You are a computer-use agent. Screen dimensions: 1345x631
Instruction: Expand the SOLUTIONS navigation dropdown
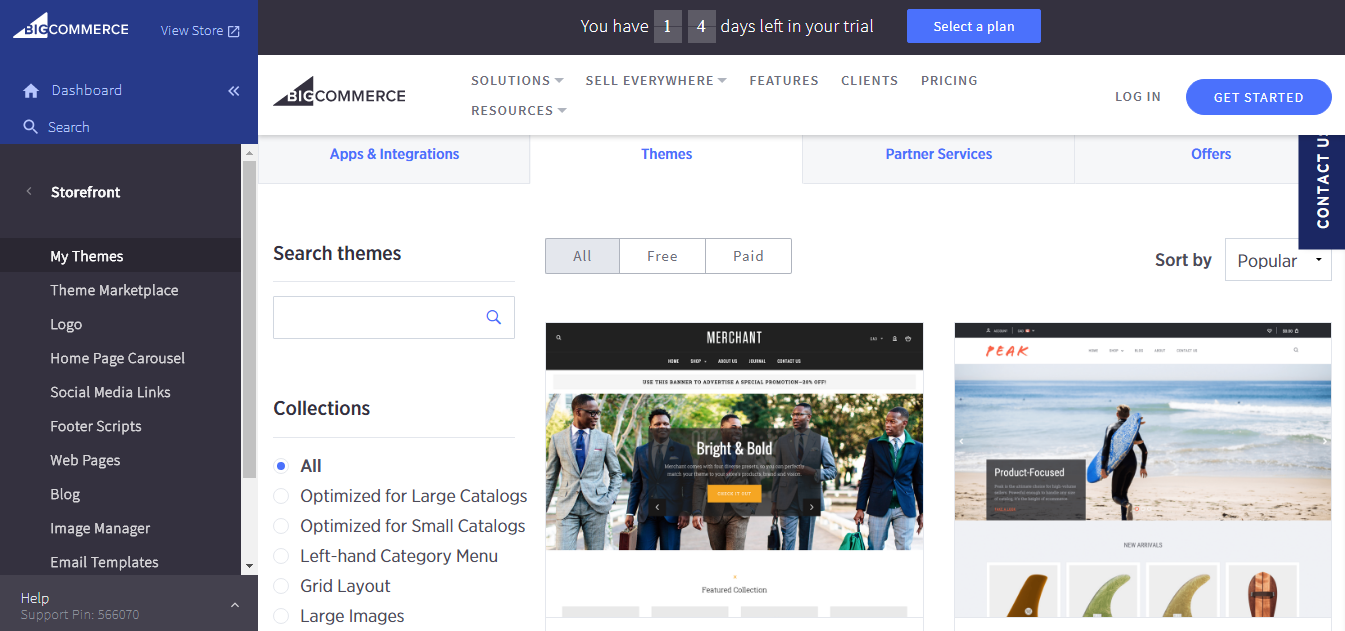point(516,80)
